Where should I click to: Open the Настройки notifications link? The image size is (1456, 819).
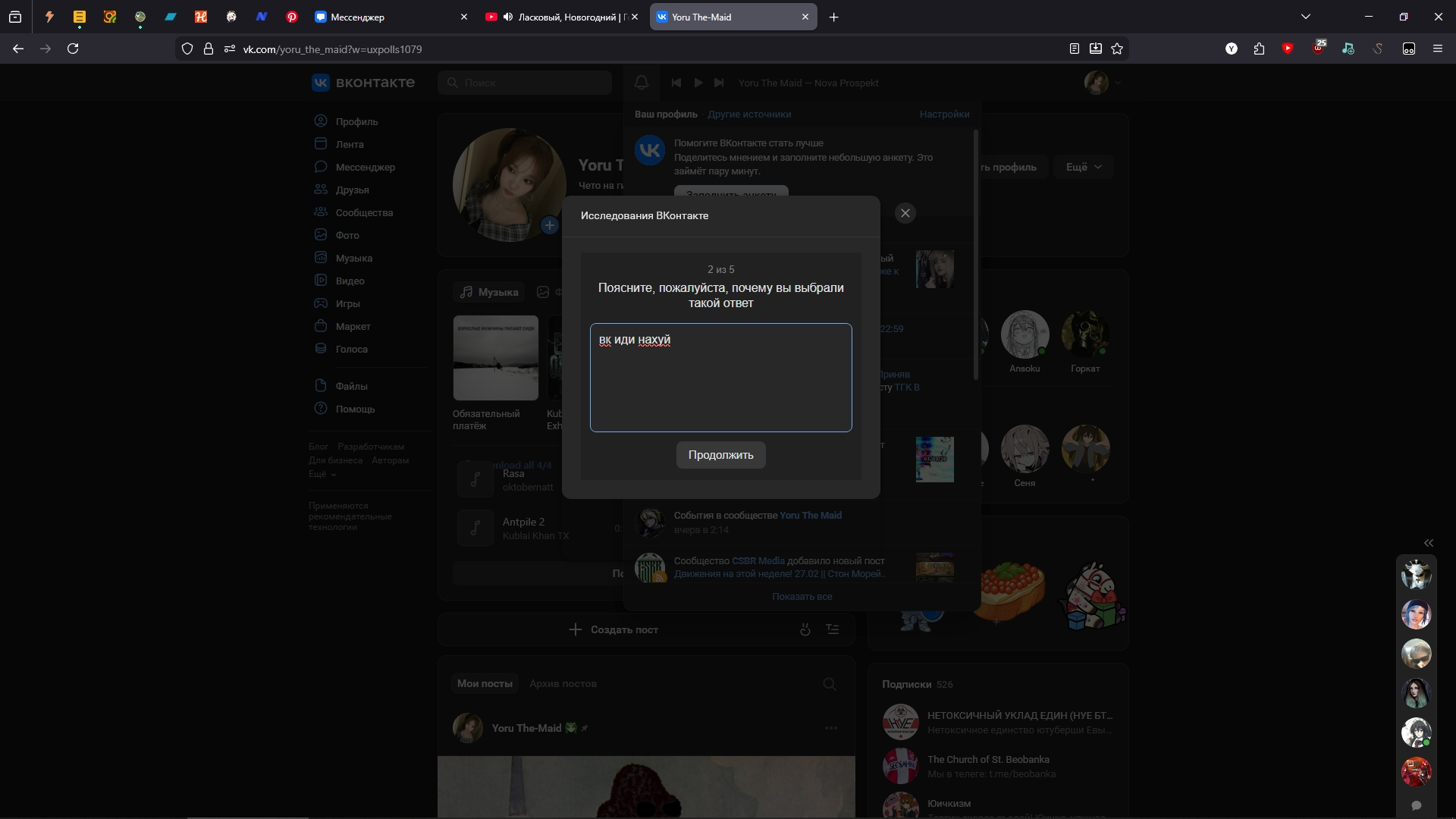pos(944,114)
